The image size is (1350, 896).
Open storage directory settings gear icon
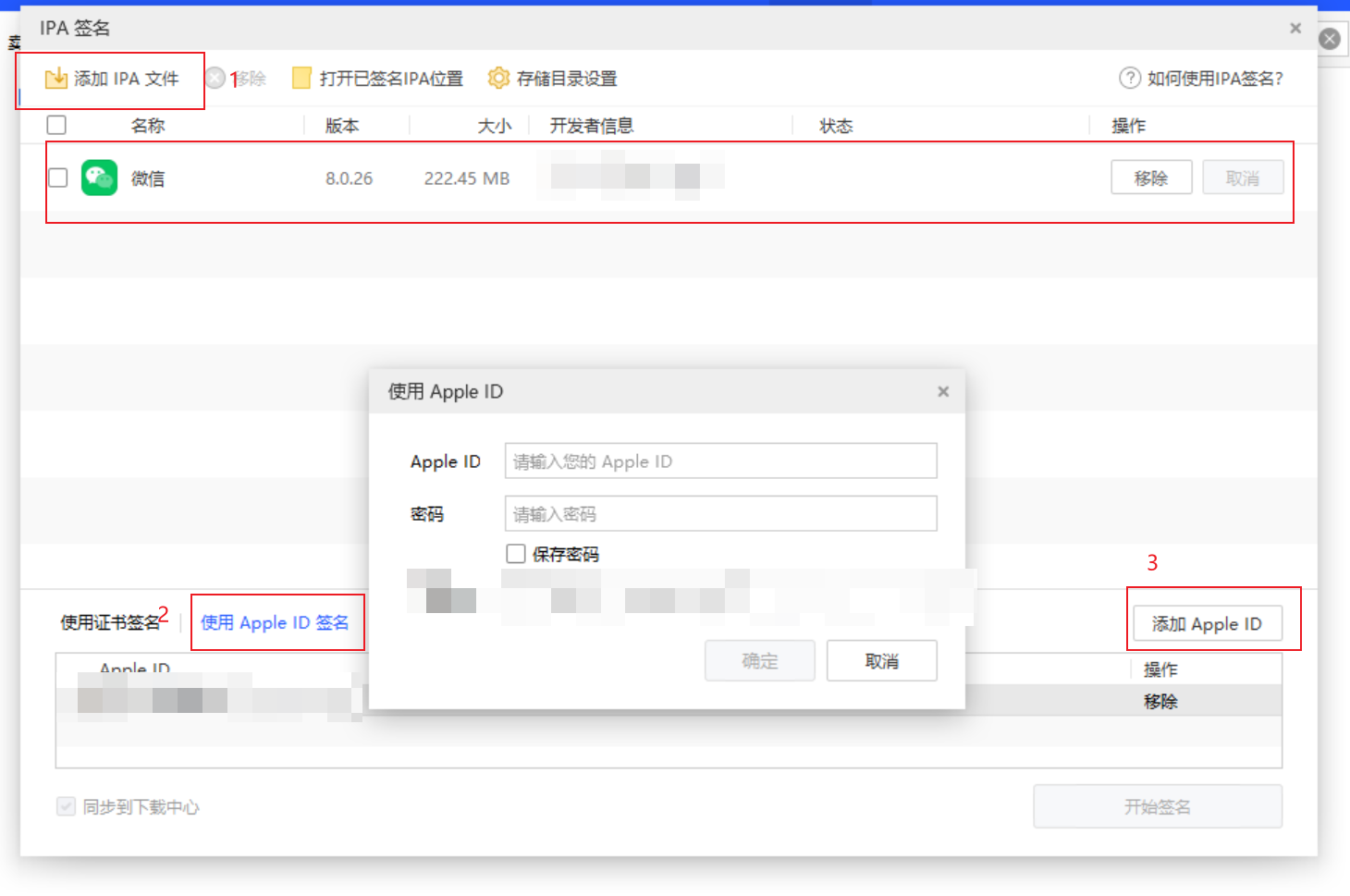(498, 79)
